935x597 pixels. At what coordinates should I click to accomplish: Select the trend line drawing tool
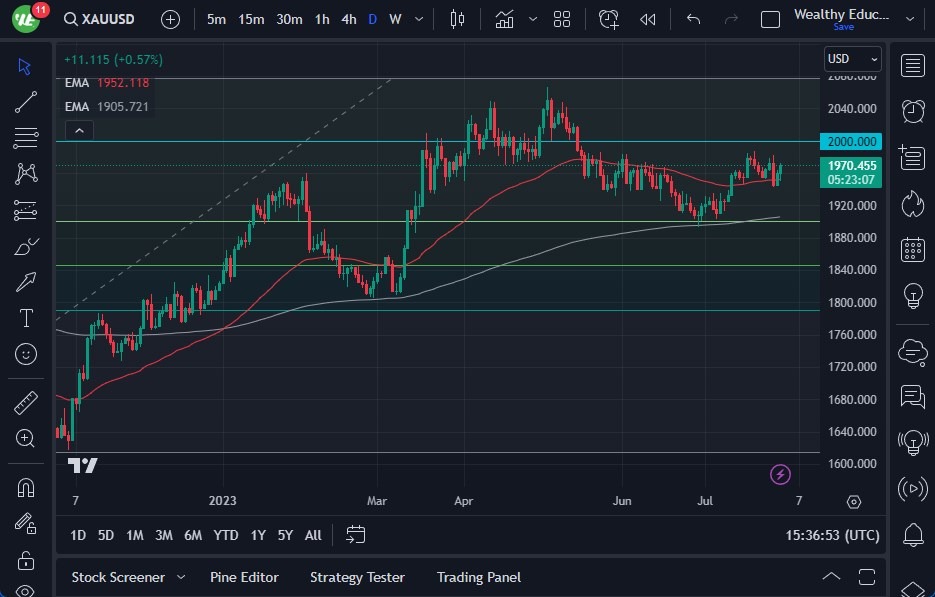(26, 101)
